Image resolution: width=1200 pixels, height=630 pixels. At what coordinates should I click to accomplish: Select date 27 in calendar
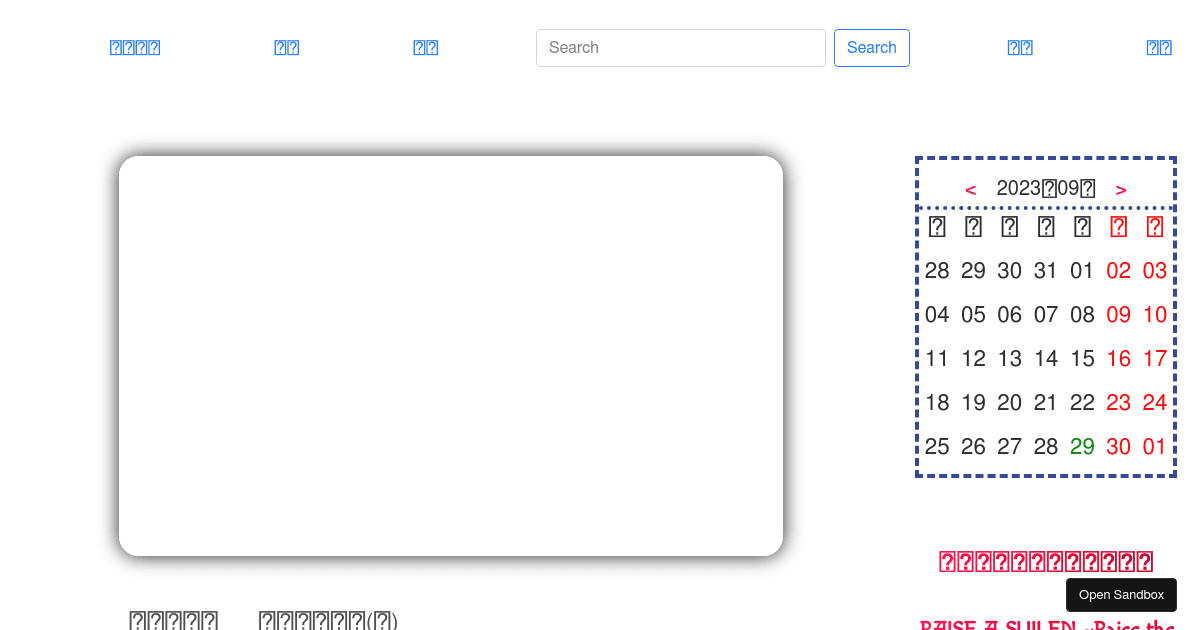pos(1010,447)
